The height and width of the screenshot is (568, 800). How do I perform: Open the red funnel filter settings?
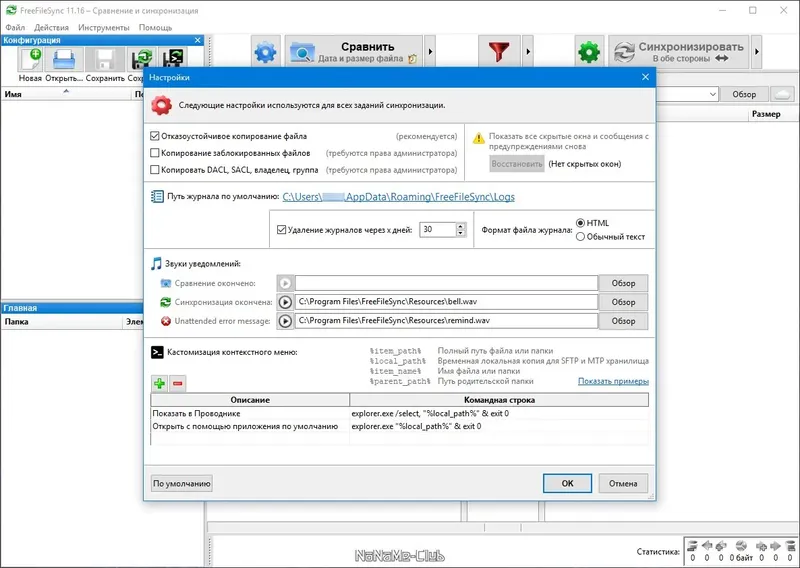point(499,52)
